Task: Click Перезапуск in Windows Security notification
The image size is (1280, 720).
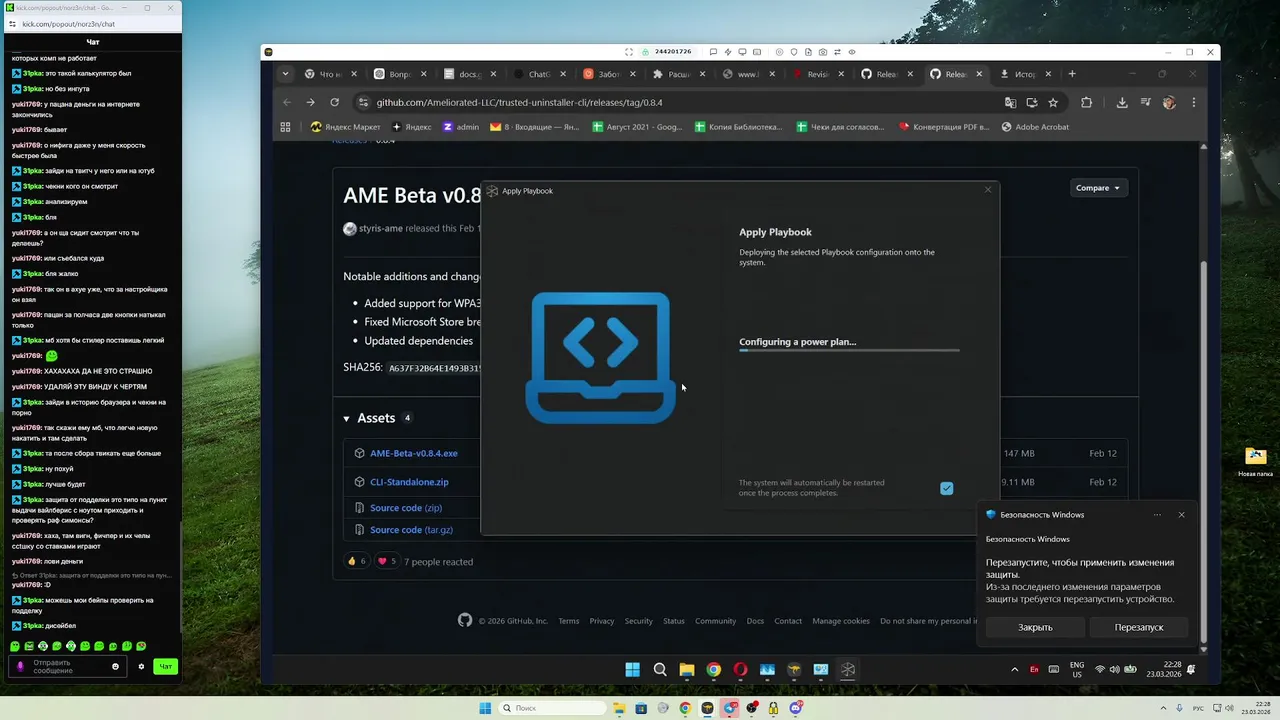Action: coord(1139,627)
